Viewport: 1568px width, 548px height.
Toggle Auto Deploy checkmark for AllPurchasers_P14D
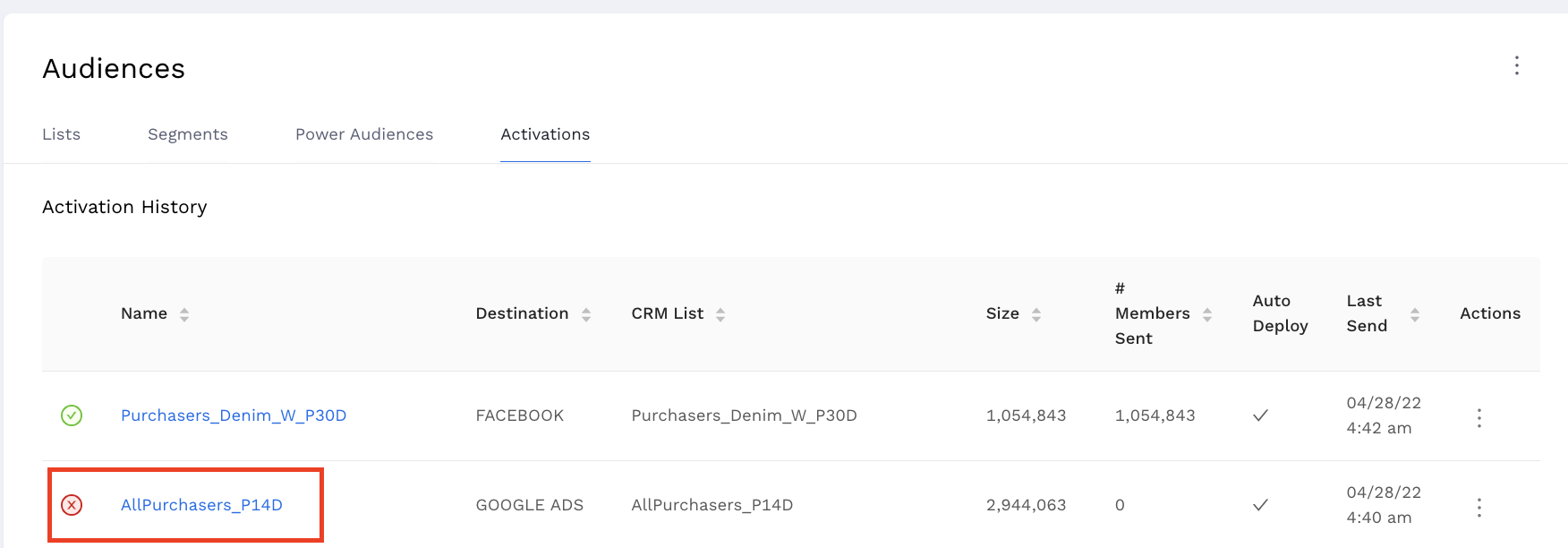(1260, 505)
